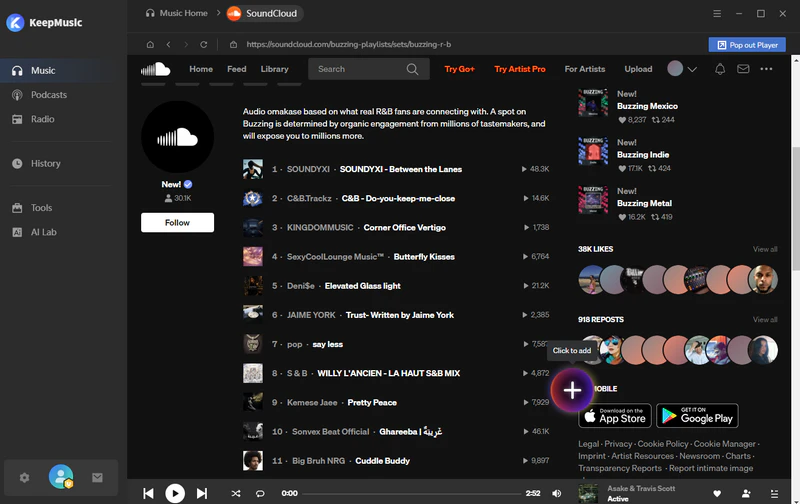Open the SoundCloud Home tab
Viewport: 800px width, 504px height.
(x=201, y=69)
